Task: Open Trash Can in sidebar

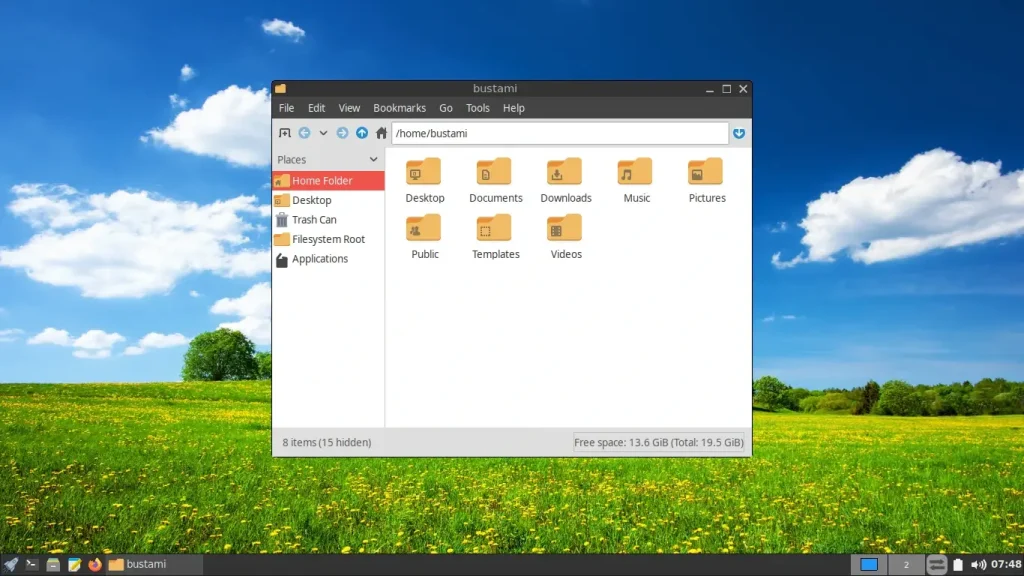Action: coord(328,219)
